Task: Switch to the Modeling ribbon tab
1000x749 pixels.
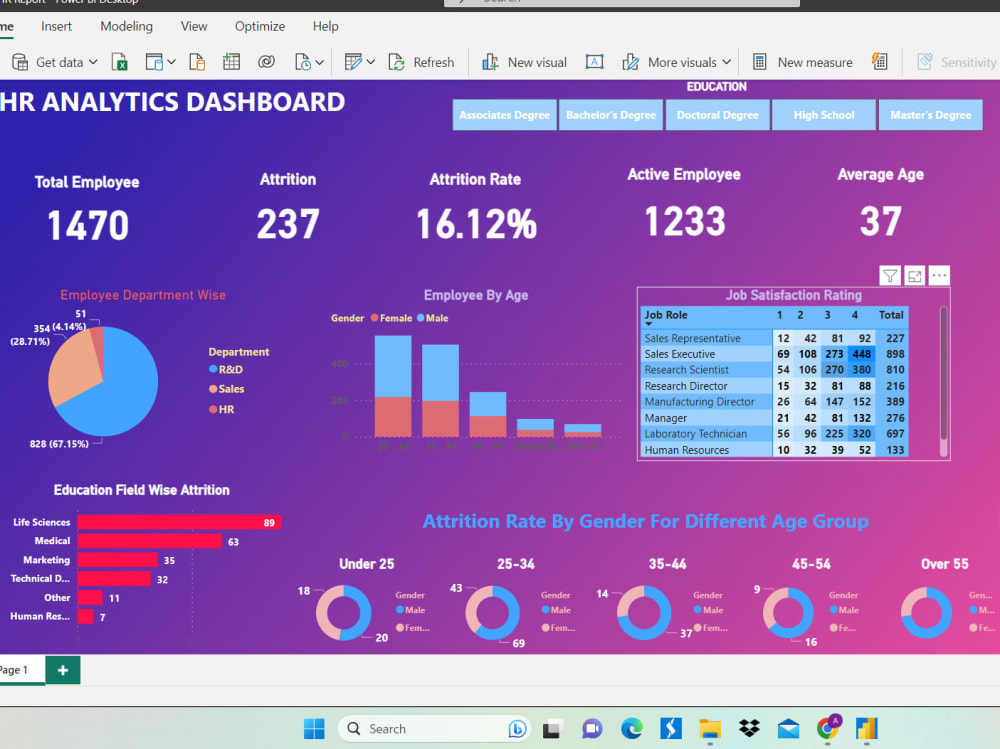Action: click(x=126, y=26)
